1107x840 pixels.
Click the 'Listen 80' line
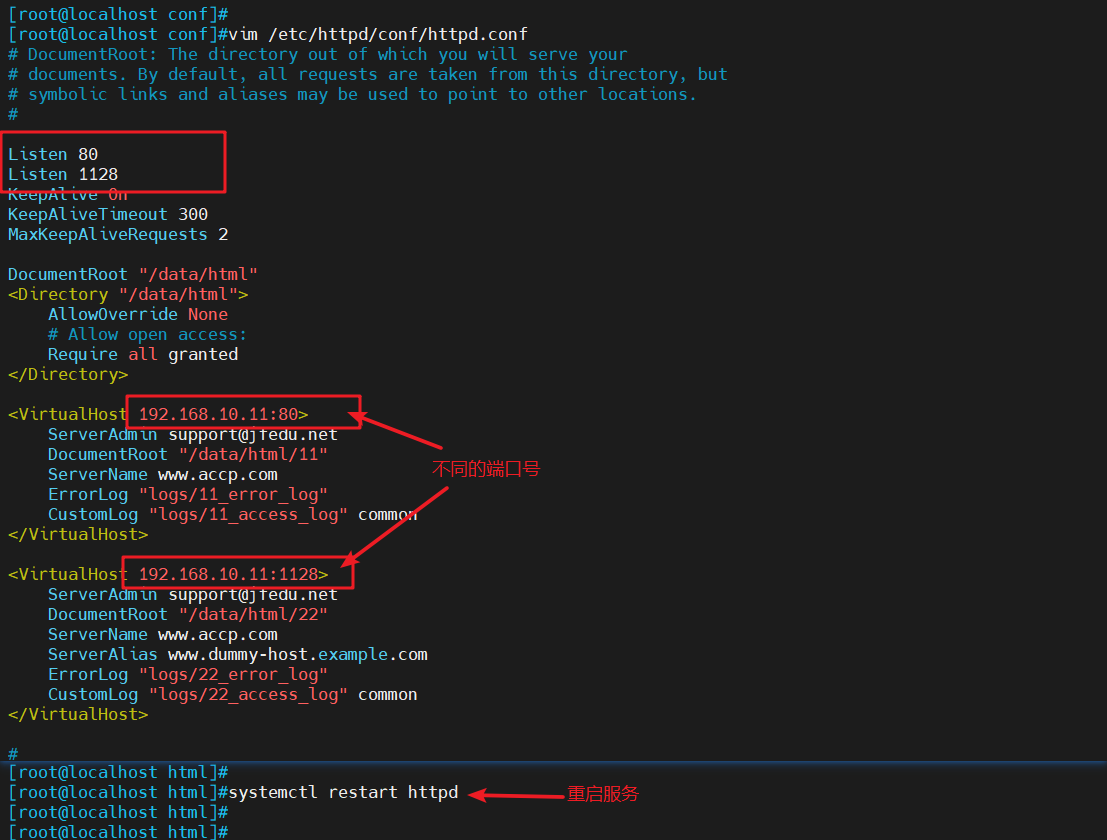point(53,154)
